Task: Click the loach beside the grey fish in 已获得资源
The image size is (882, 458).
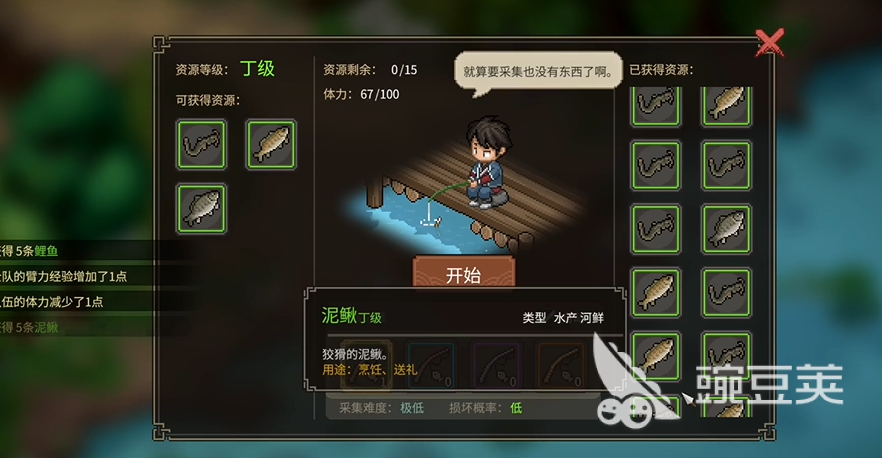Action: point(655,229)
